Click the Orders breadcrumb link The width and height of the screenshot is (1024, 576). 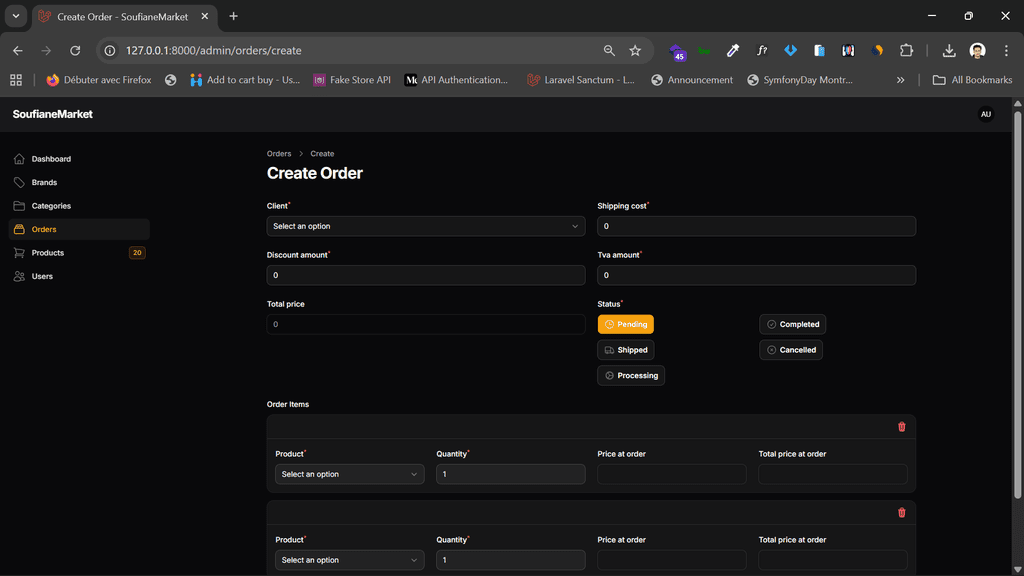point(279,154)
